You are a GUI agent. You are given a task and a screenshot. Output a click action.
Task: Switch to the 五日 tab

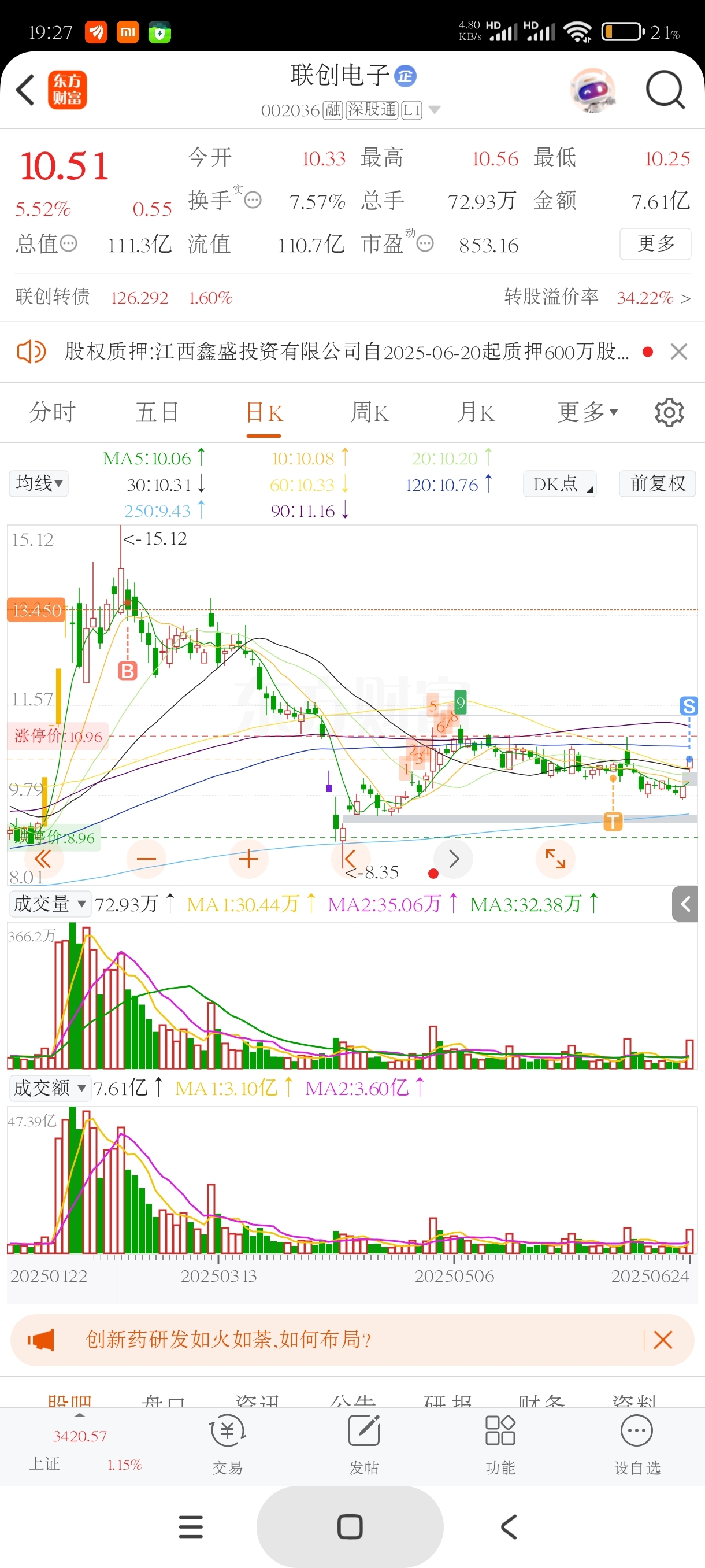158,413
